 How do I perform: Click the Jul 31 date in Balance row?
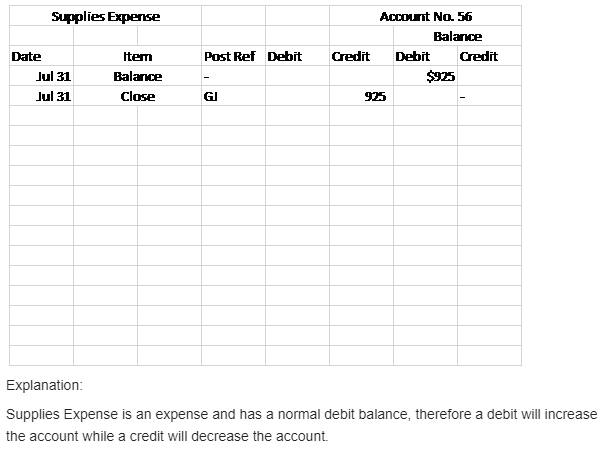(x=54, y=76)
